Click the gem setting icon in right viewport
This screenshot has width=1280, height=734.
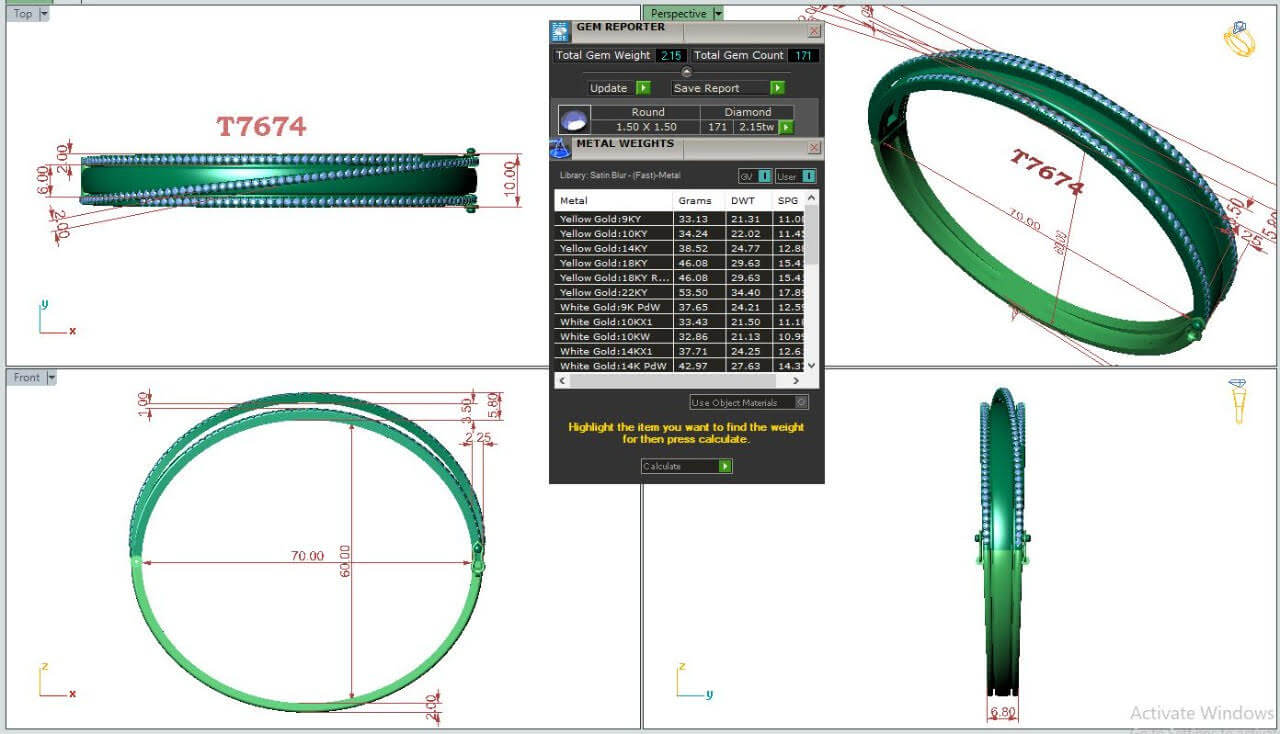tap(1238, 400)
